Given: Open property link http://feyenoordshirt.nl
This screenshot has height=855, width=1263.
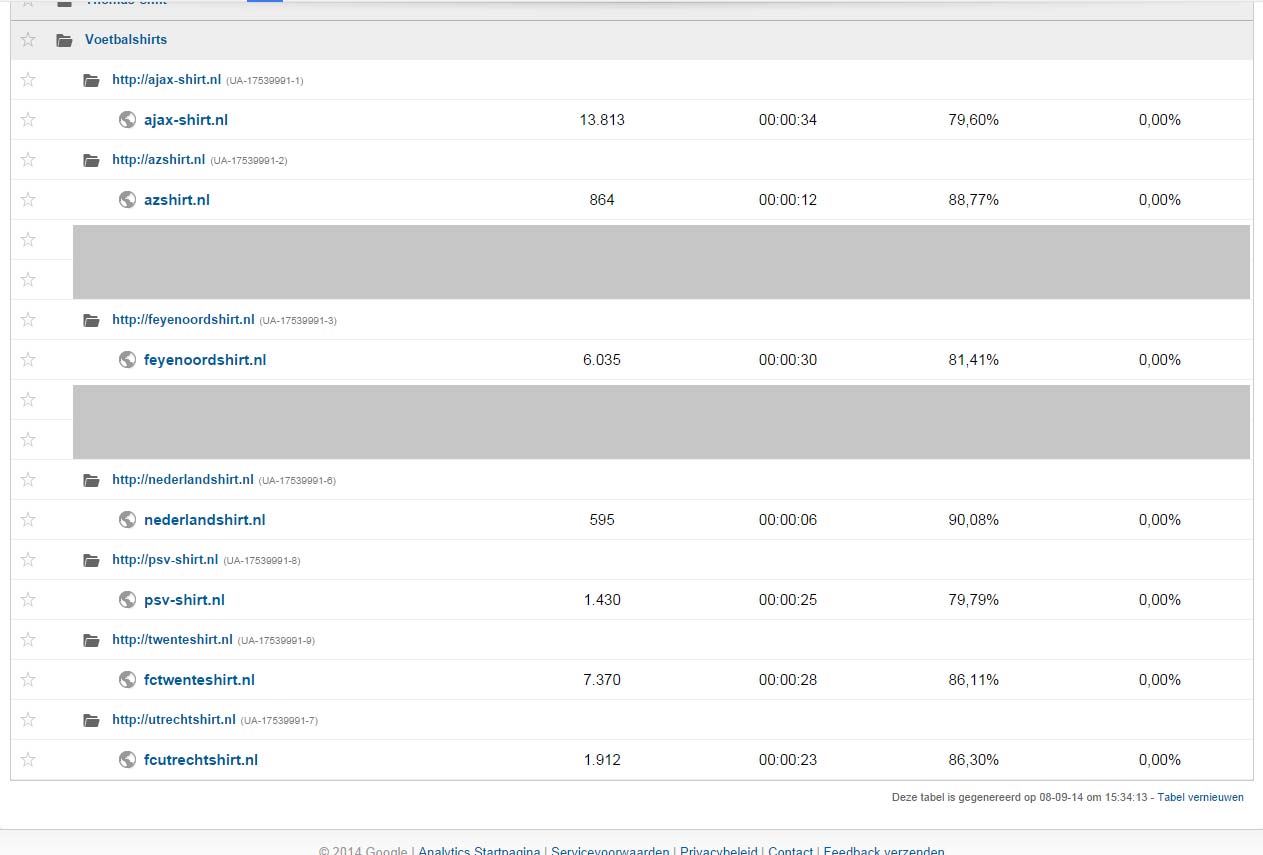Looking at the screenshot, I should 183,320.
